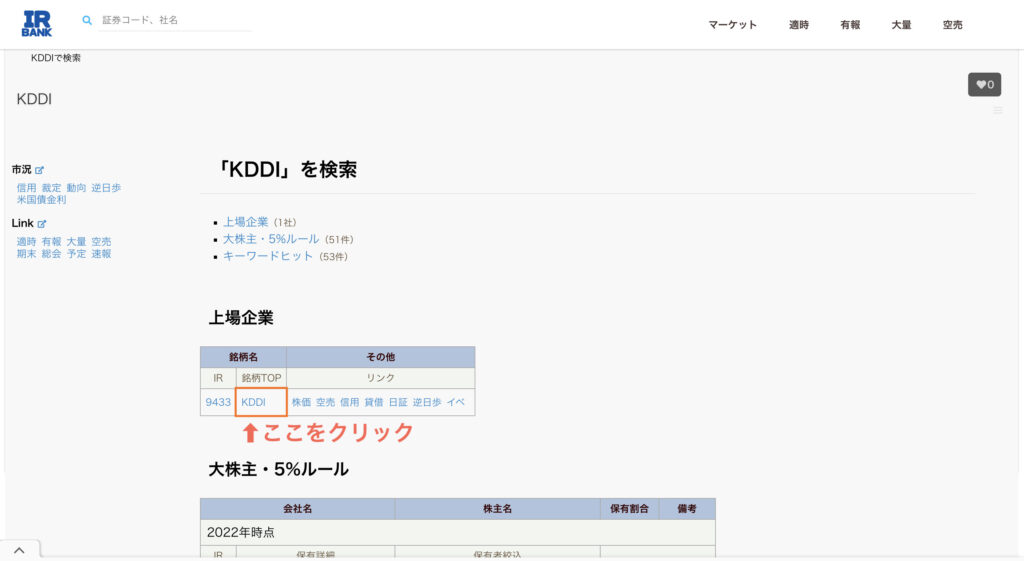
Task: Open the 速報 sidebar link
Action: coord(101,253)
